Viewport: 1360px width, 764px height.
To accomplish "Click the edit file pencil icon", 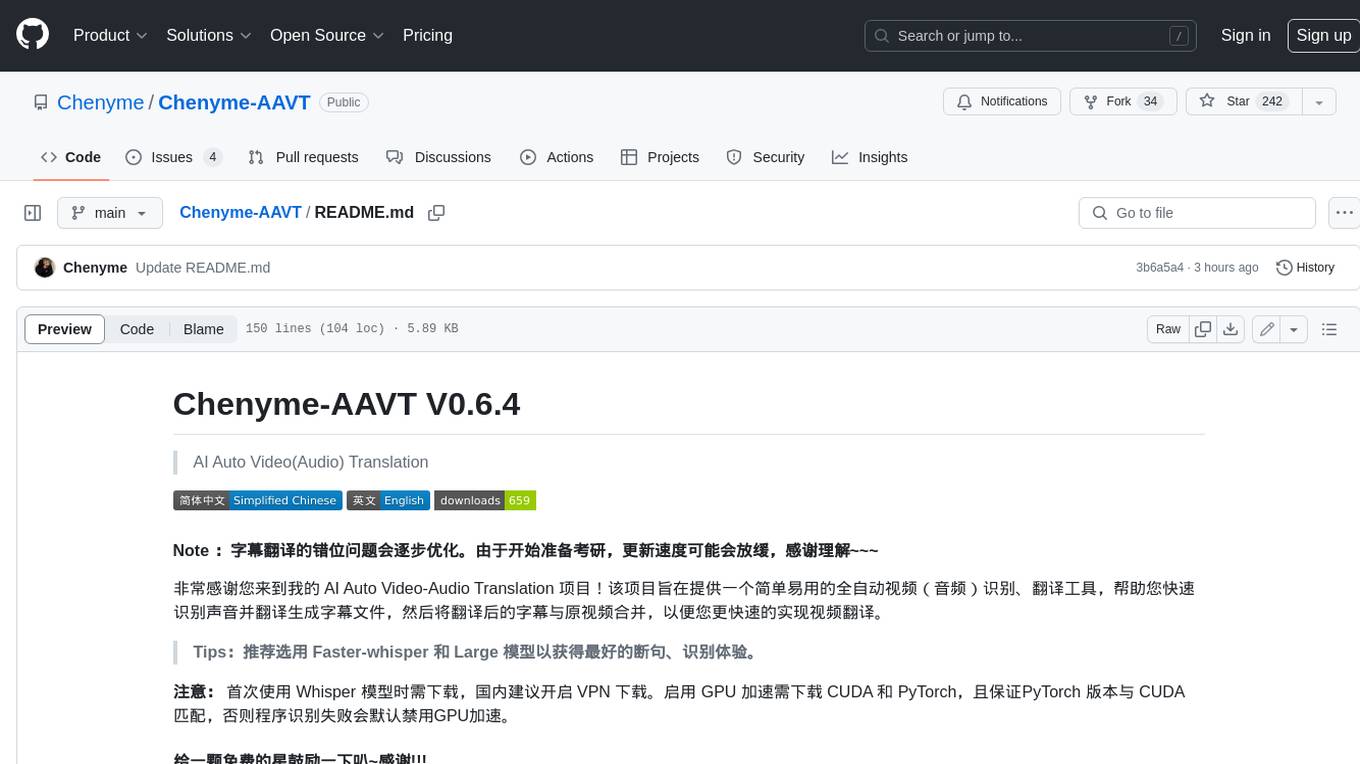I will (1267, 329).
